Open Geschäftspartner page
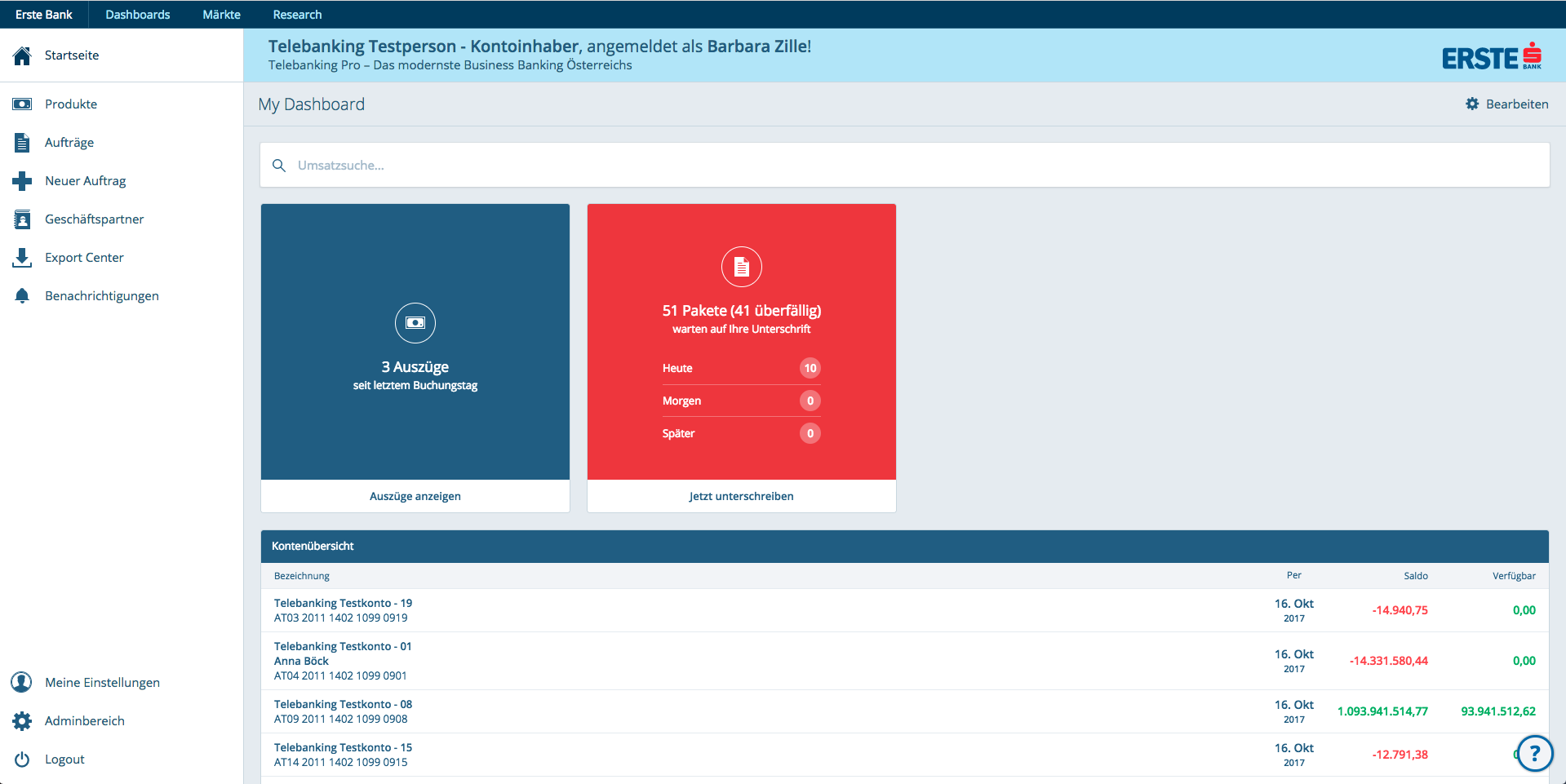The height and width of the screenshot is (784, 1566). pos(95,219)
